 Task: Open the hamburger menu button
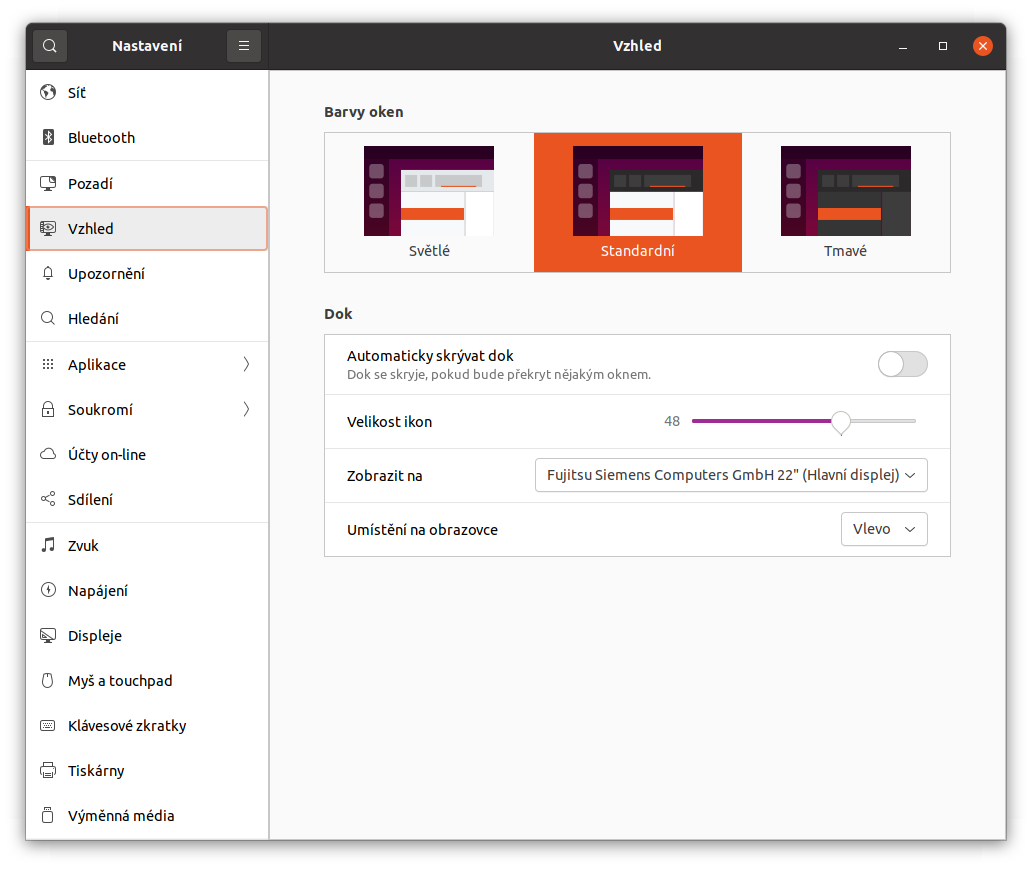pos(243,45)
